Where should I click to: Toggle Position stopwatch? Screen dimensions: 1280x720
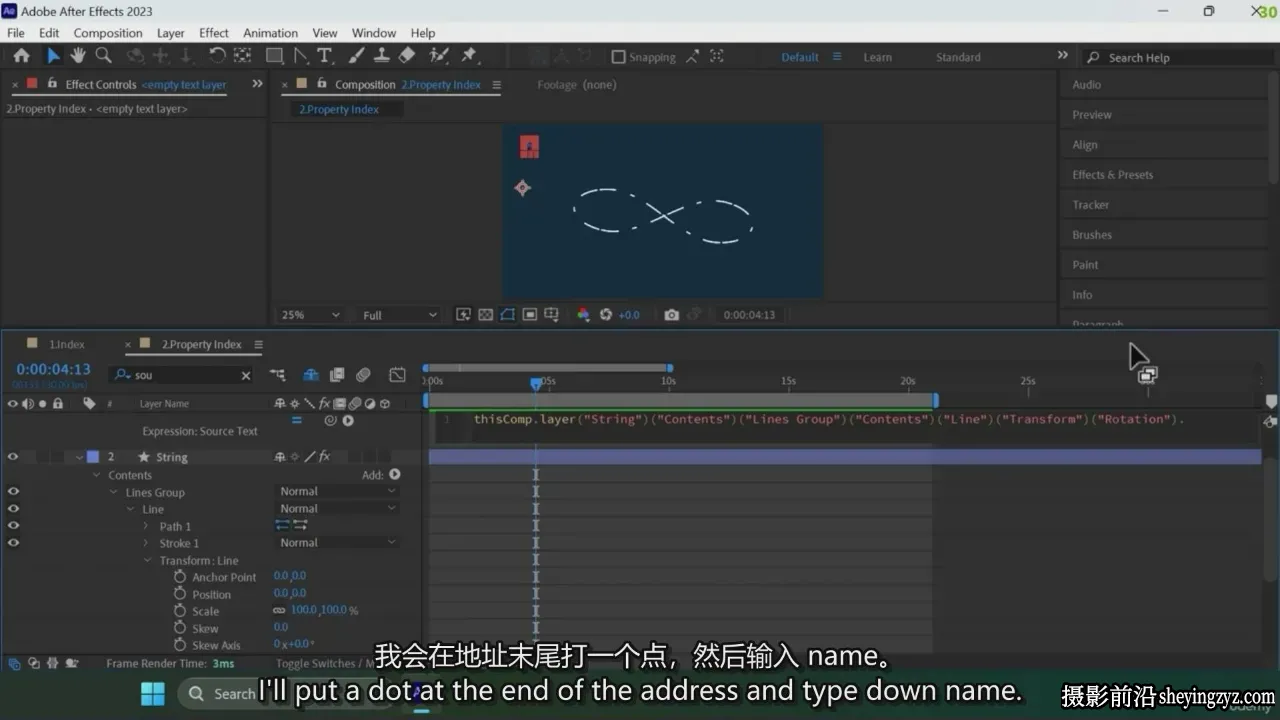point(180,594)
